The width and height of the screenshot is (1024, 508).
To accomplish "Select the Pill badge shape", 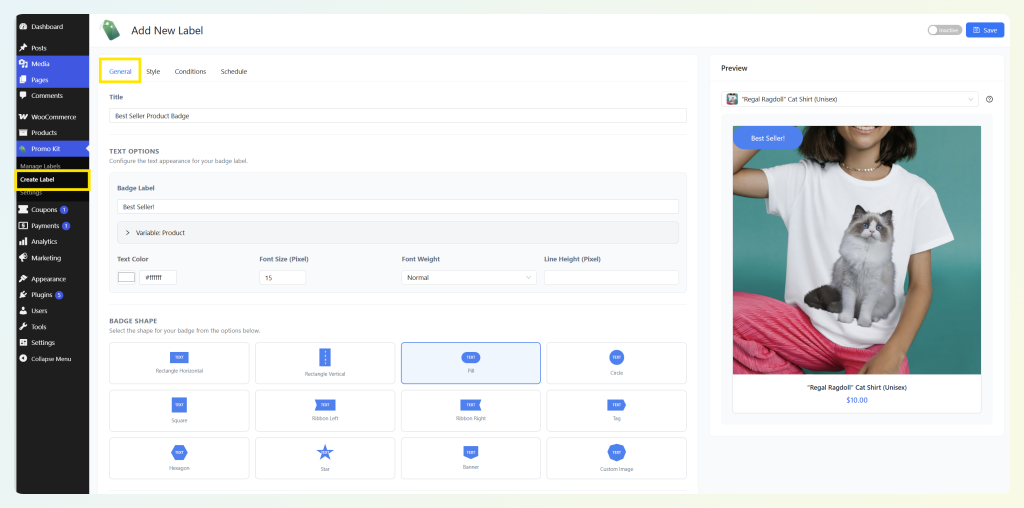I will pos(471,363).
